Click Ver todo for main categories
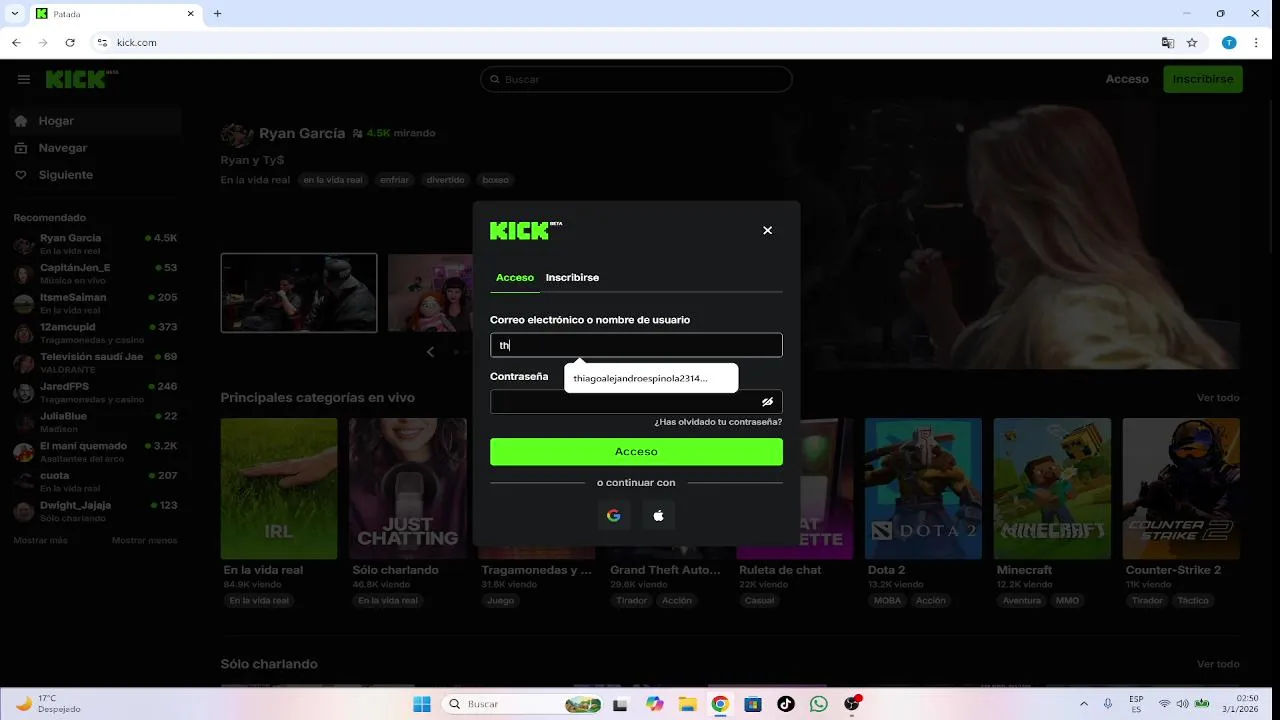Image resolution: width=1280 pixels, height=720 pixels. pos(1218,398)
